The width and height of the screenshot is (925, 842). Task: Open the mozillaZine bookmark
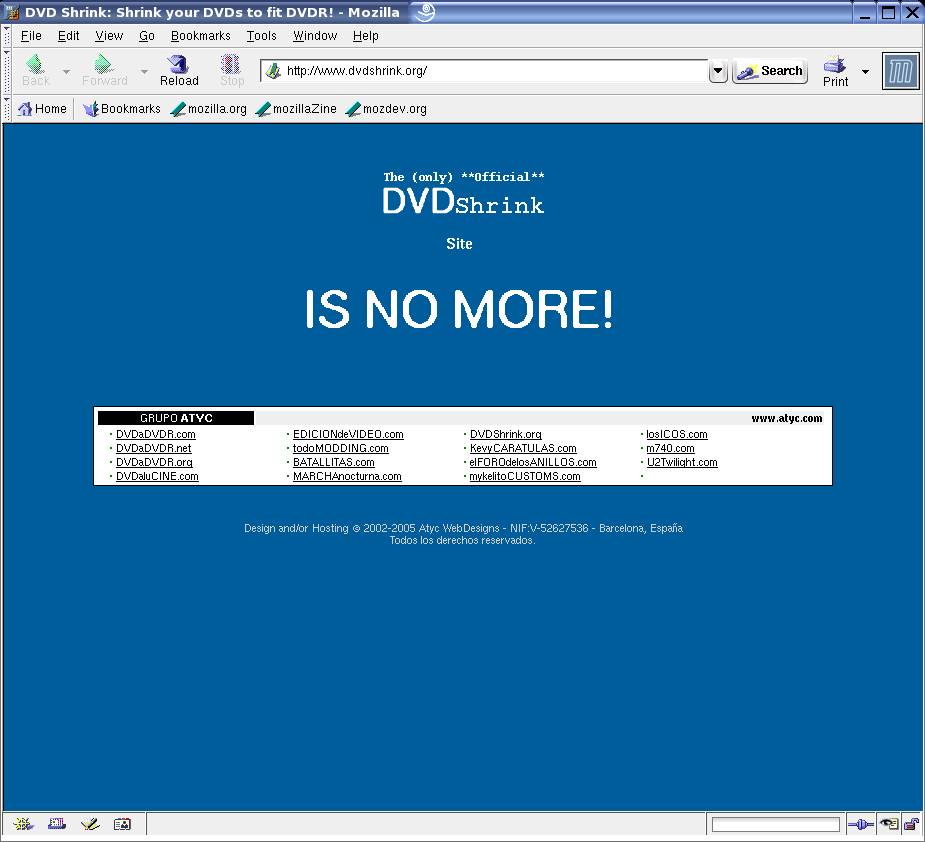(x=296, y=109)
